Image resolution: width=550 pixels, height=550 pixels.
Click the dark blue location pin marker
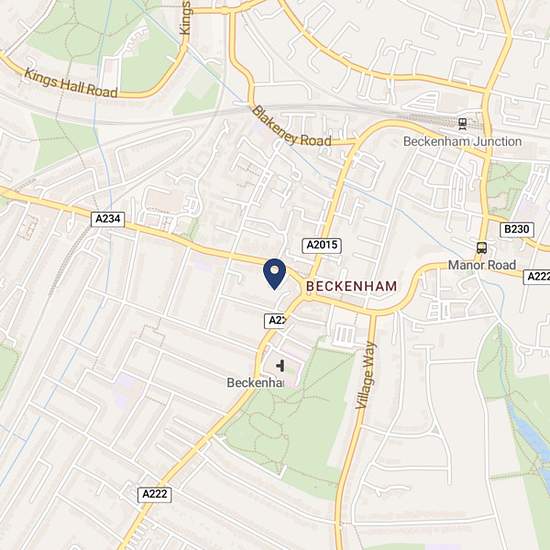[x=275, y=274]
